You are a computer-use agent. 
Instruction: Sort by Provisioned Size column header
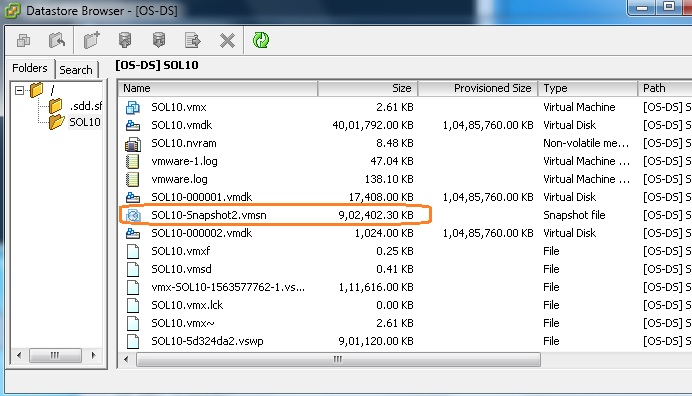[x=478, y=88]
